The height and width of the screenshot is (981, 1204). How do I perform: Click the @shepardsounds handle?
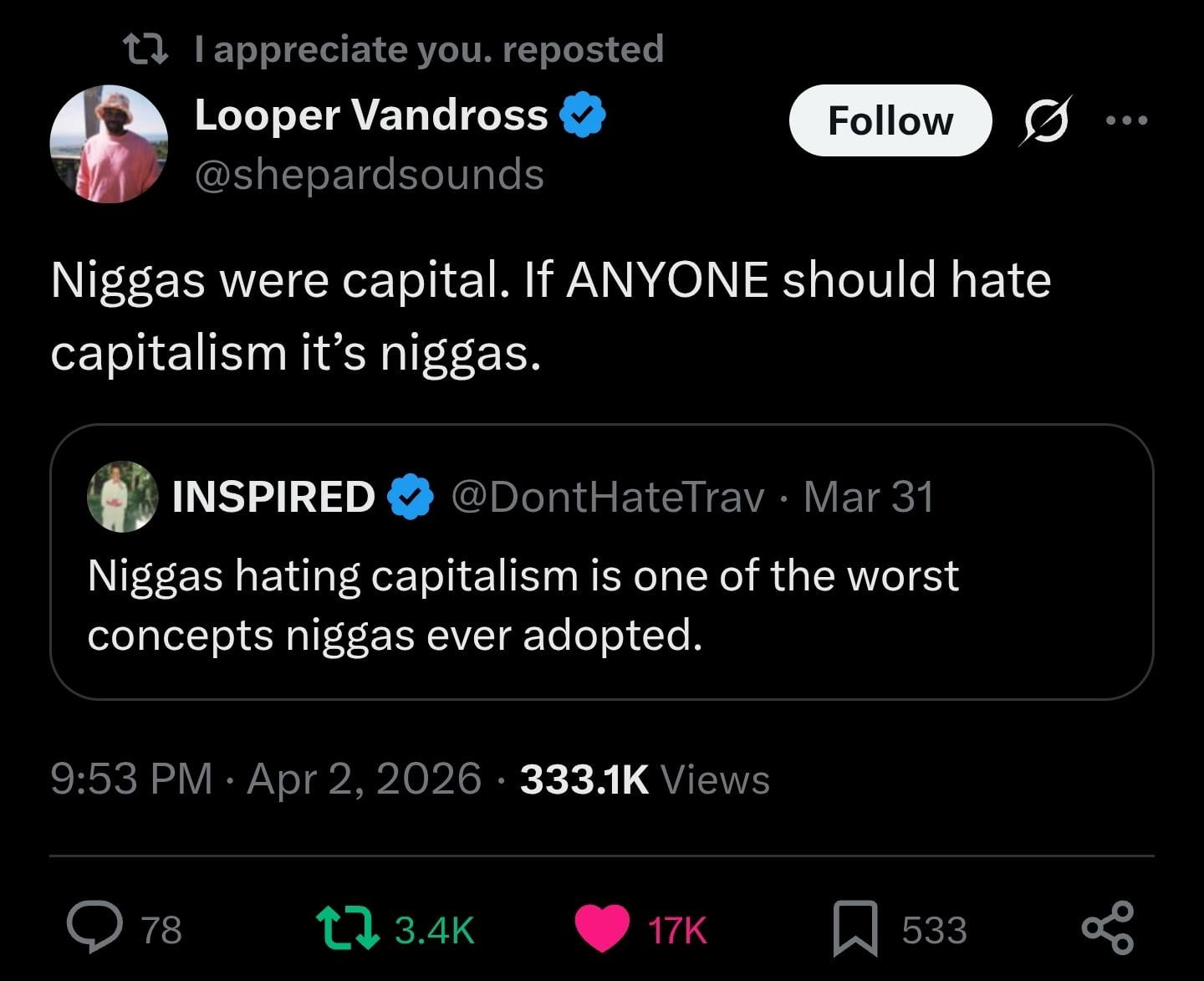(x=369, y=175)
